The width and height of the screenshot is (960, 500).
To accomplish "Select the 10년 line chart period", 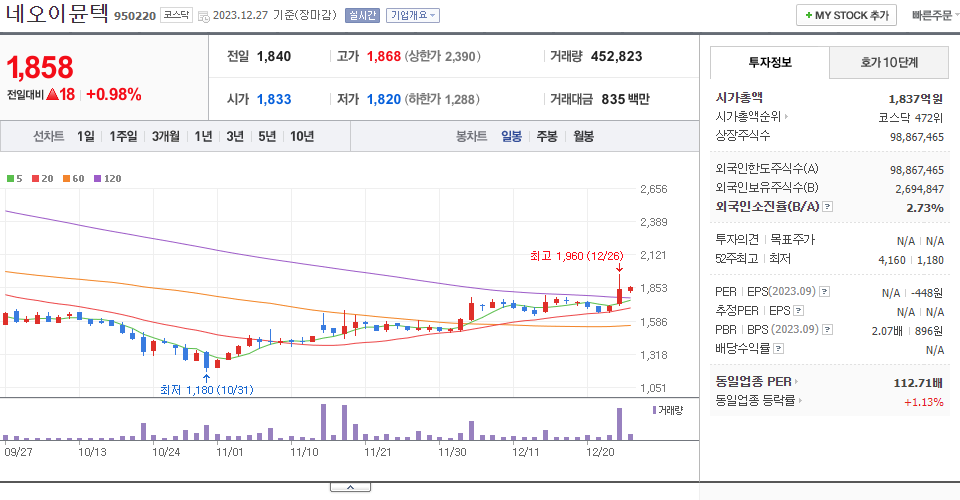I will (302, 136).
